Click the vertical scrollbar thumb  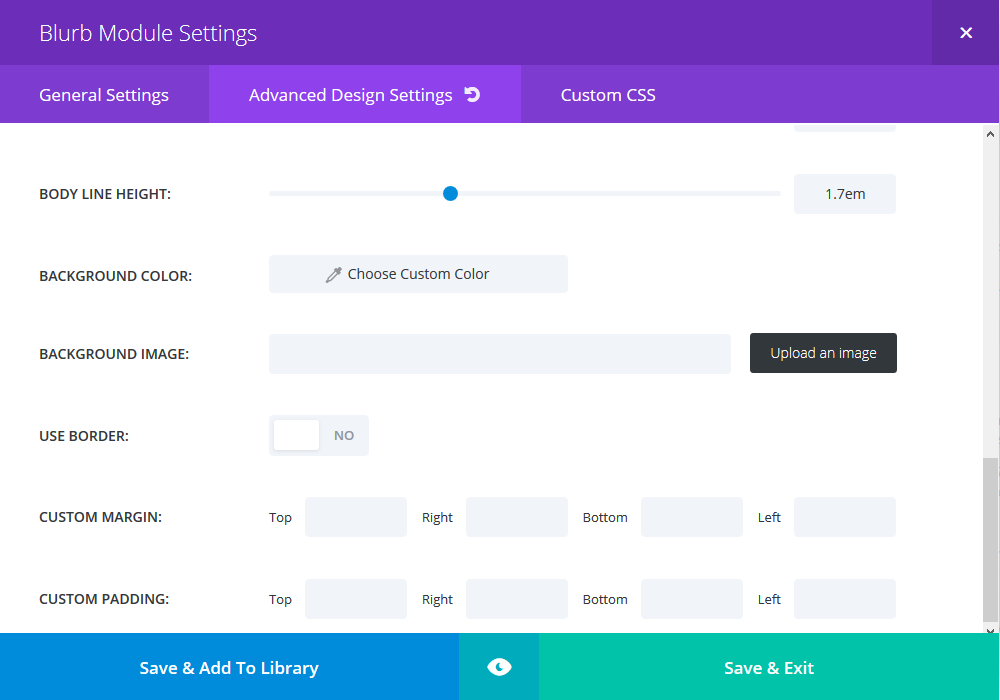click(990, 539)
